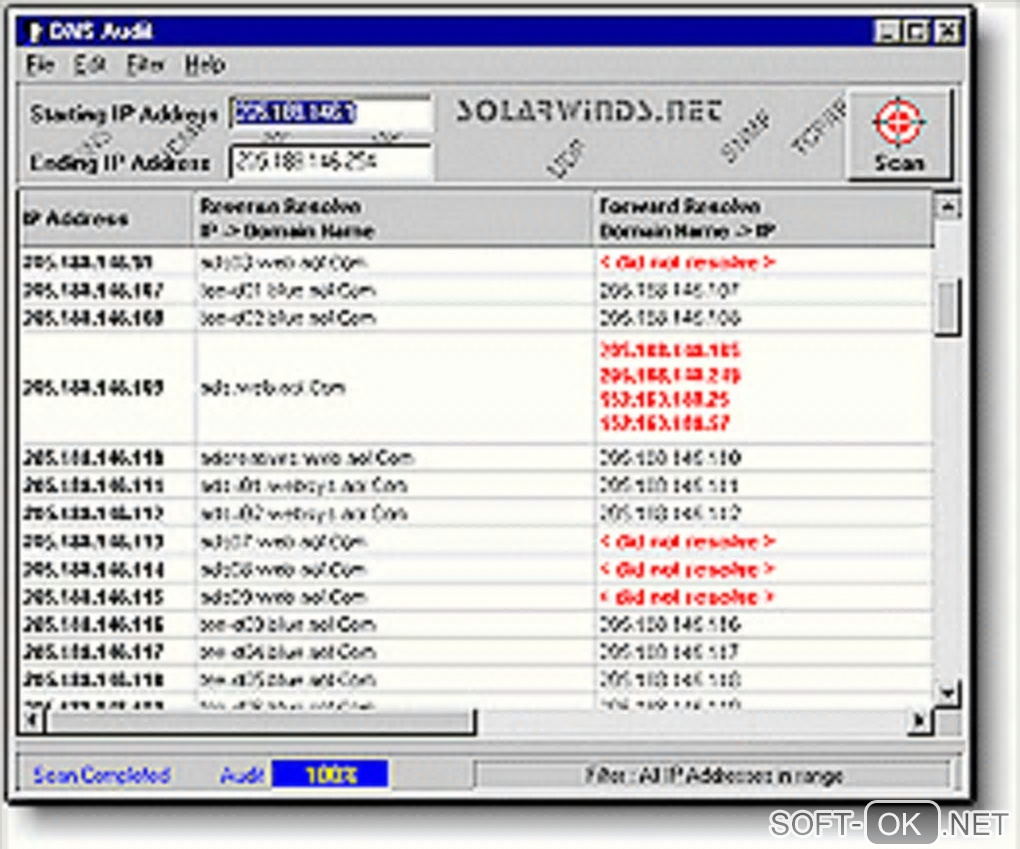Select the row for IP ending .109

pyautogui.click(x=476, y=388)
